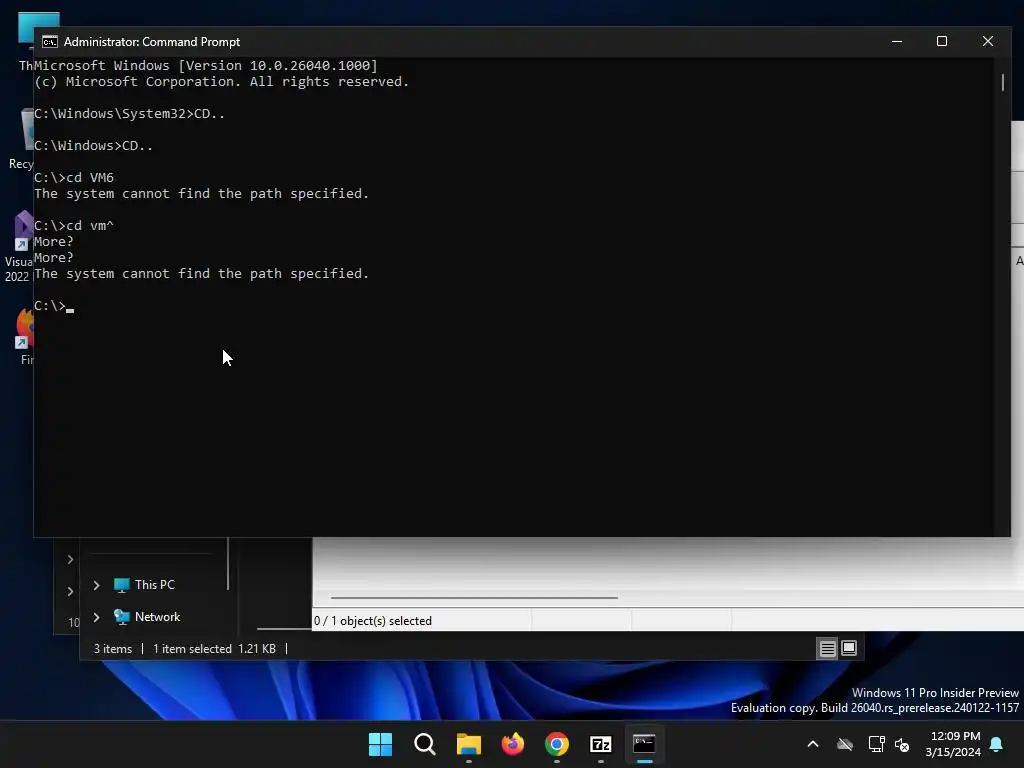Open 7-Zip from the taskbar
The height and width of the screenshot is (768, 1024).
coord(601,744)
